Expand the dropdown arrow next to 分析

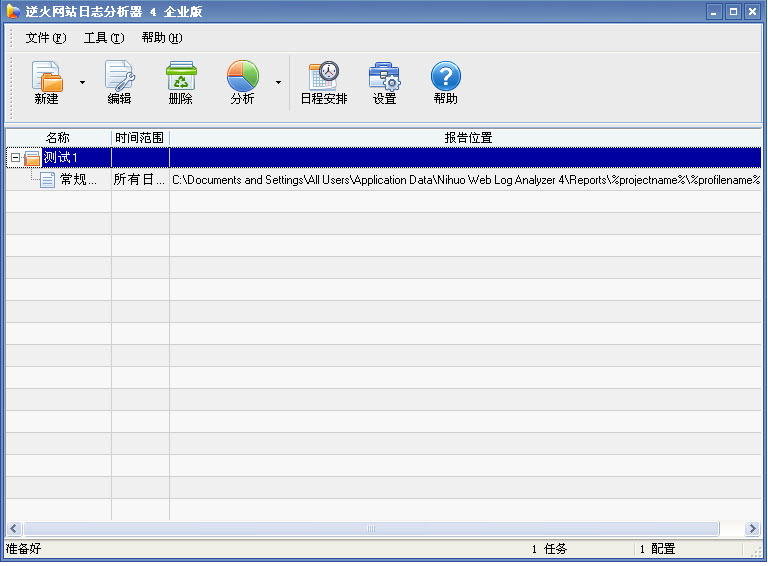[x=278, y=82]
